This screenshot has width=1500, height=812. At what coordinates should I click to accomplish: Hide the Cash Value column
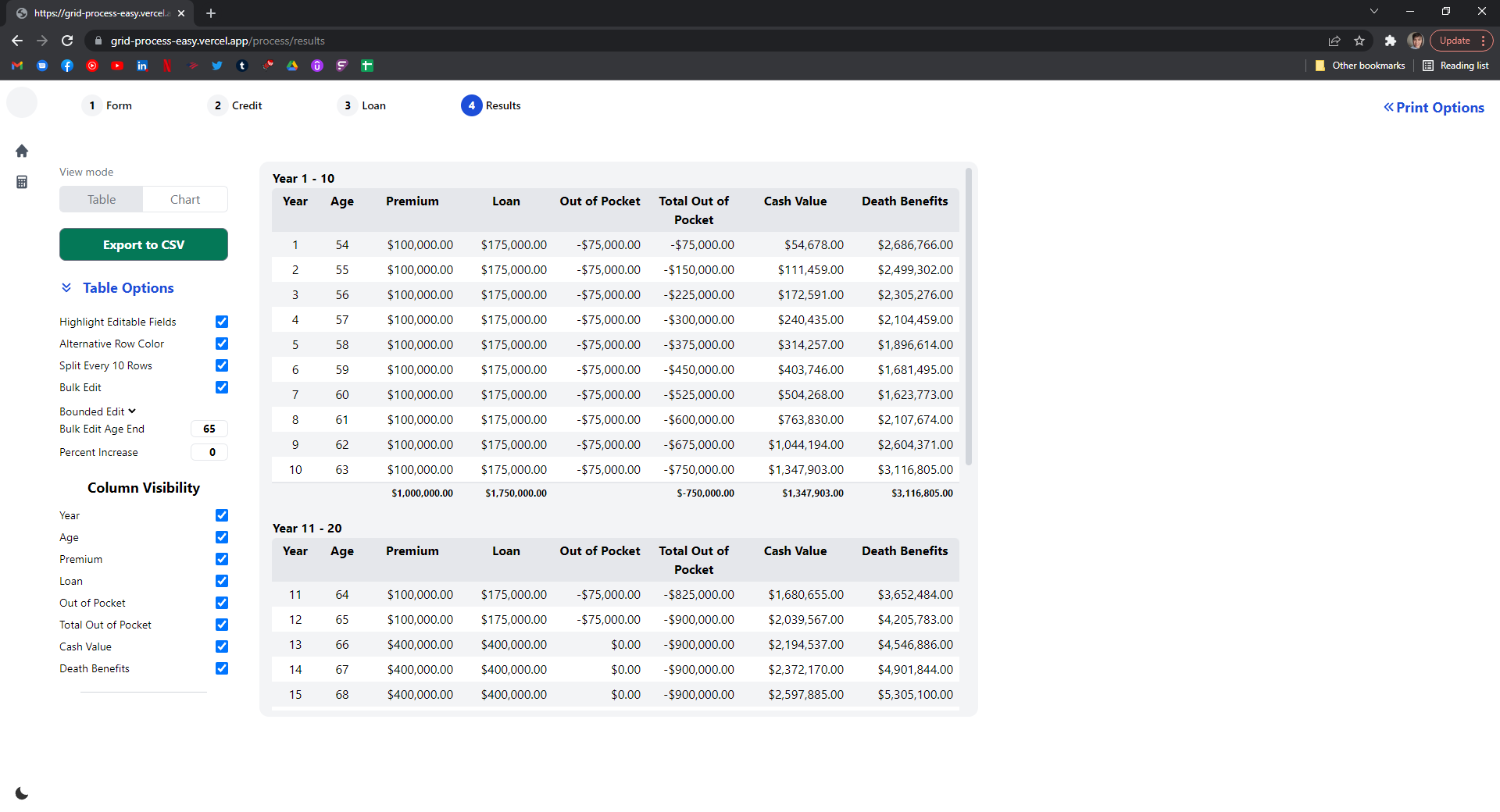click(222, 646)
